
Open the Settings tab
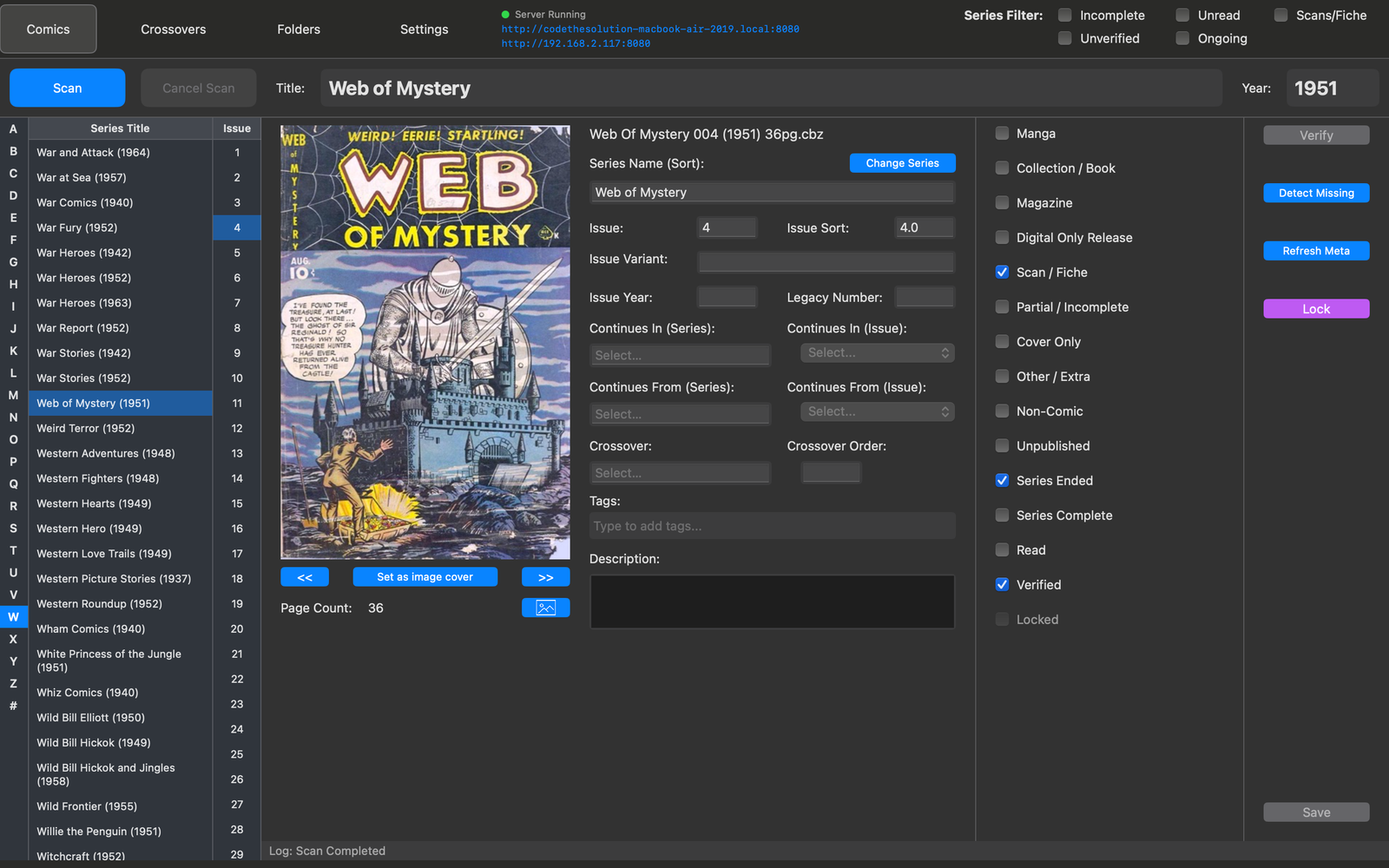[x=425, y=30]
